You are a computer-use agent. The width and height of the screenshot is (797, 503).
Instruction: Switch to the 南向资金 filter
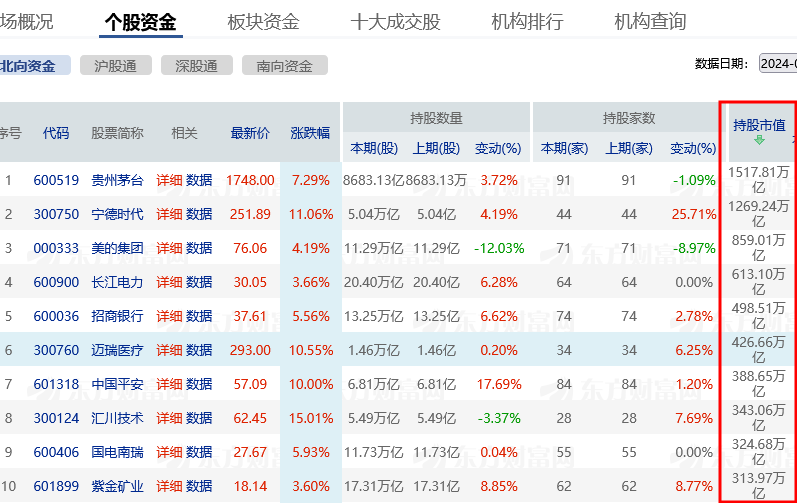click(284, 66)
